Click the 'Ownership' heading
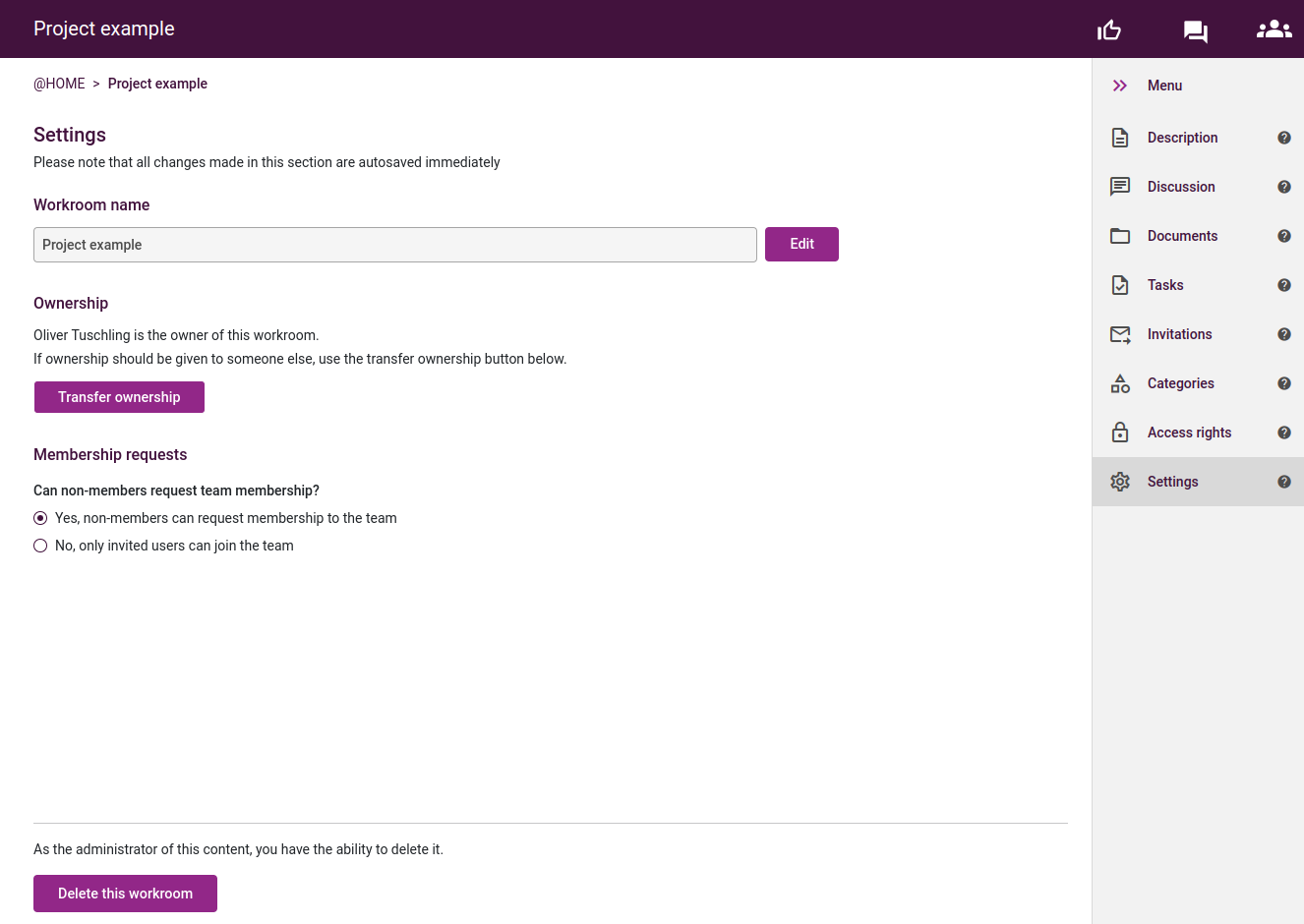1304x924 pixels. pos(71,303)
